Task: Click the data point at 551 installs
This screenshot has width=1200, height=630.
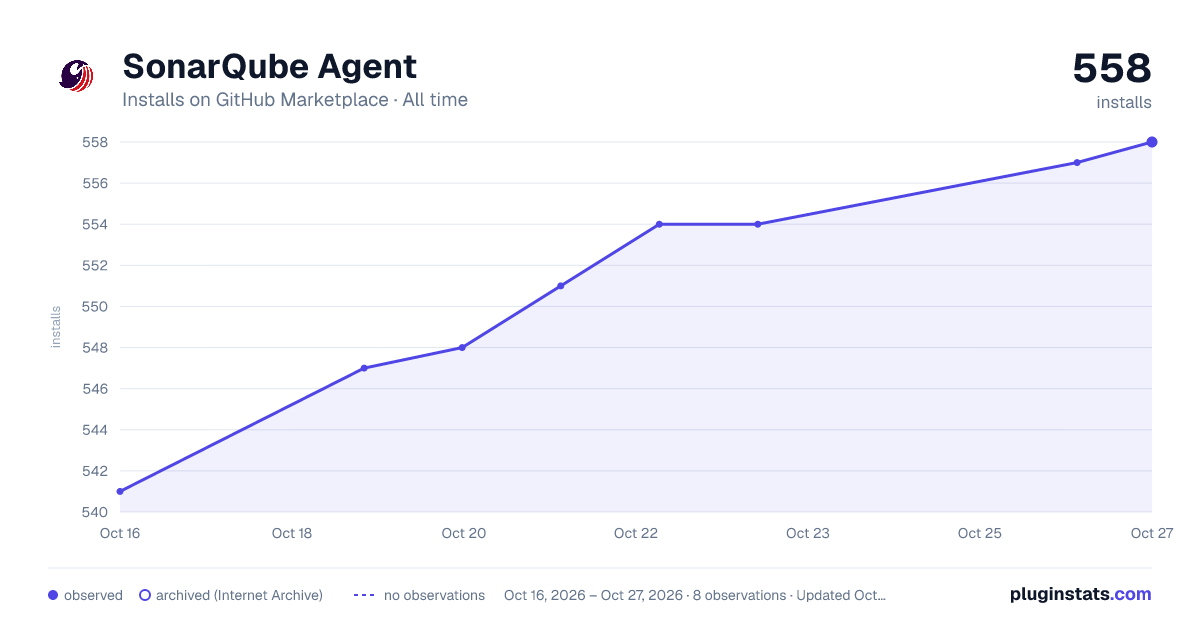Action: 560,286
